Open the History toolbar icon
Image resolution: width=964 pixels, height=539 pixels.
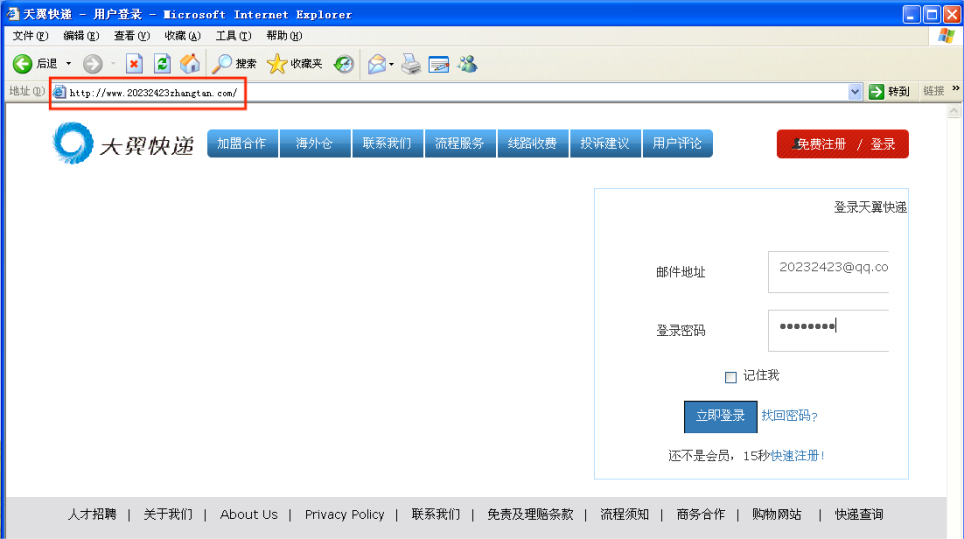[x=344, y=63]
